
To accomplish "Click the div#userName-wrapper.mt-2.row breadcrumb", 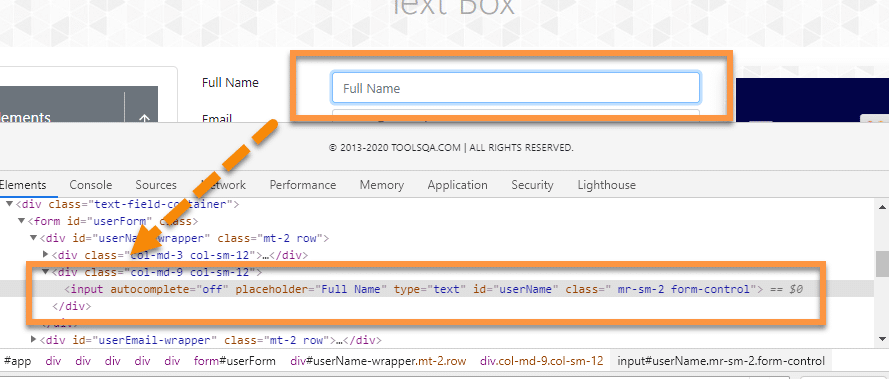I will point(378,361).
